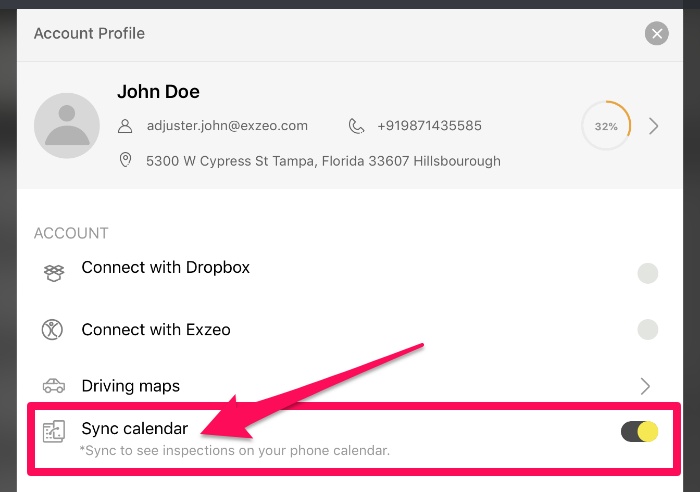
Task: Click the location pin icon
Action: 125,160
